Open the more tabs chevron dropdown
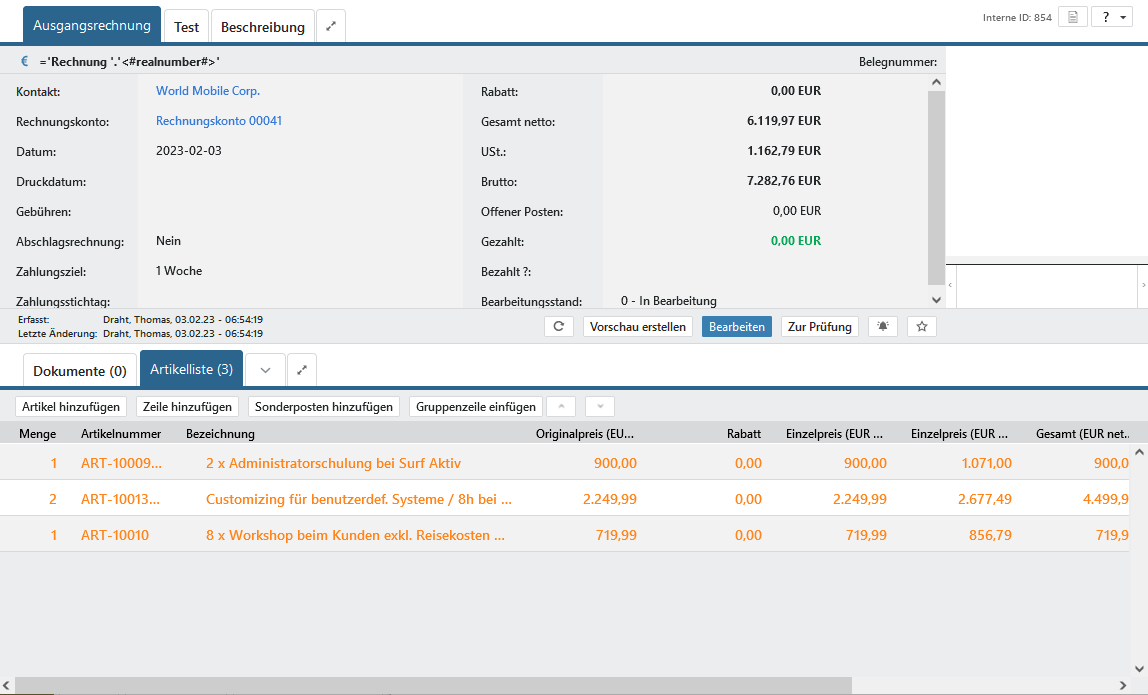The width and height of the screenshot is (1148, 695). [265, 370]
